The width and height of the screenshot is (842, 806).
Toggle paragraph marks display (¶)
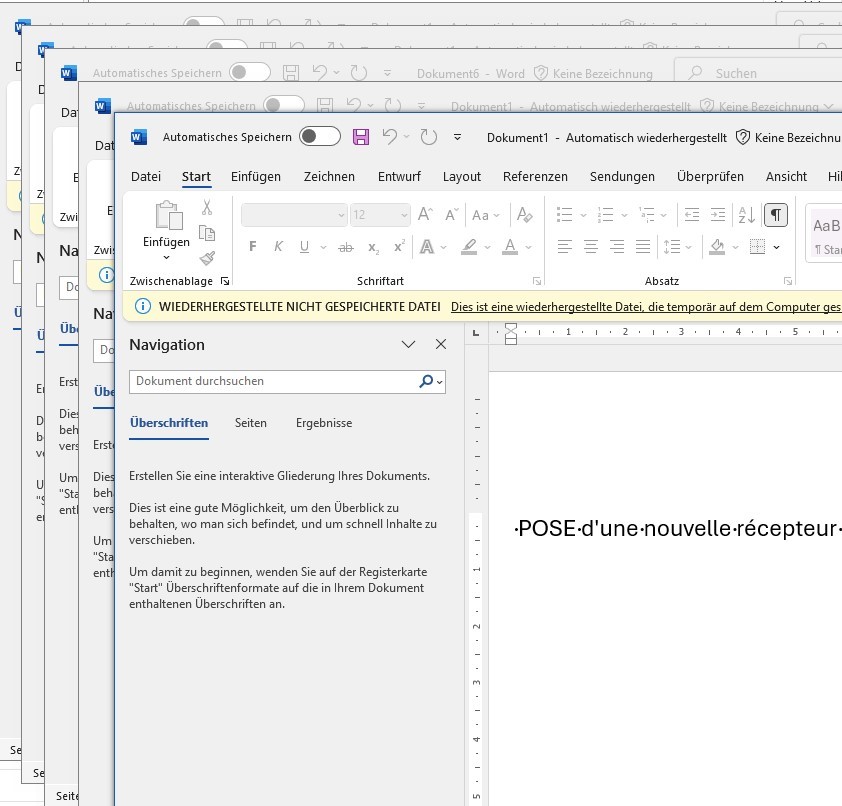coord(775,215)
